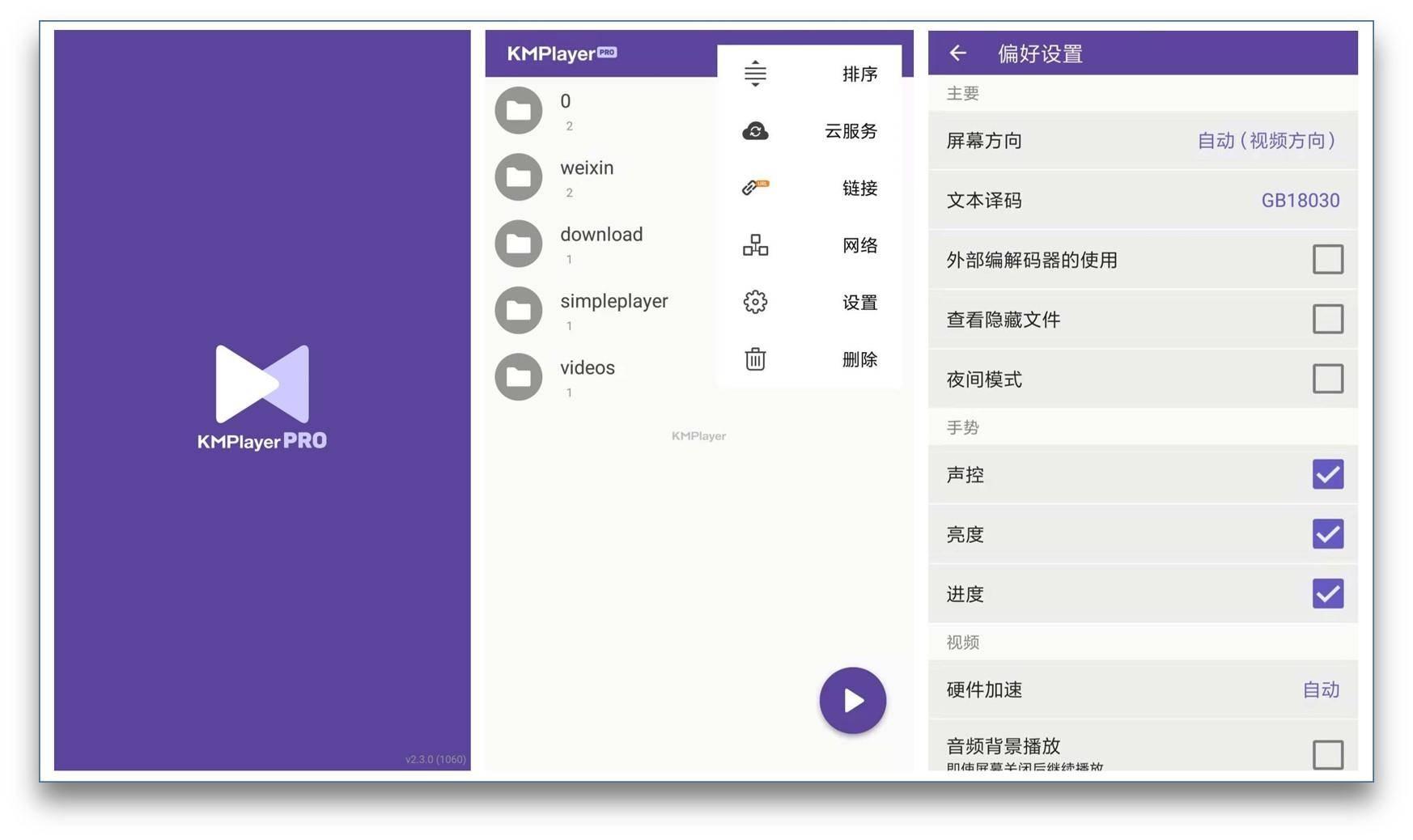Screen dimensions: 1413x840
Task: Open the videos folder icon
Action: [519, 376]
